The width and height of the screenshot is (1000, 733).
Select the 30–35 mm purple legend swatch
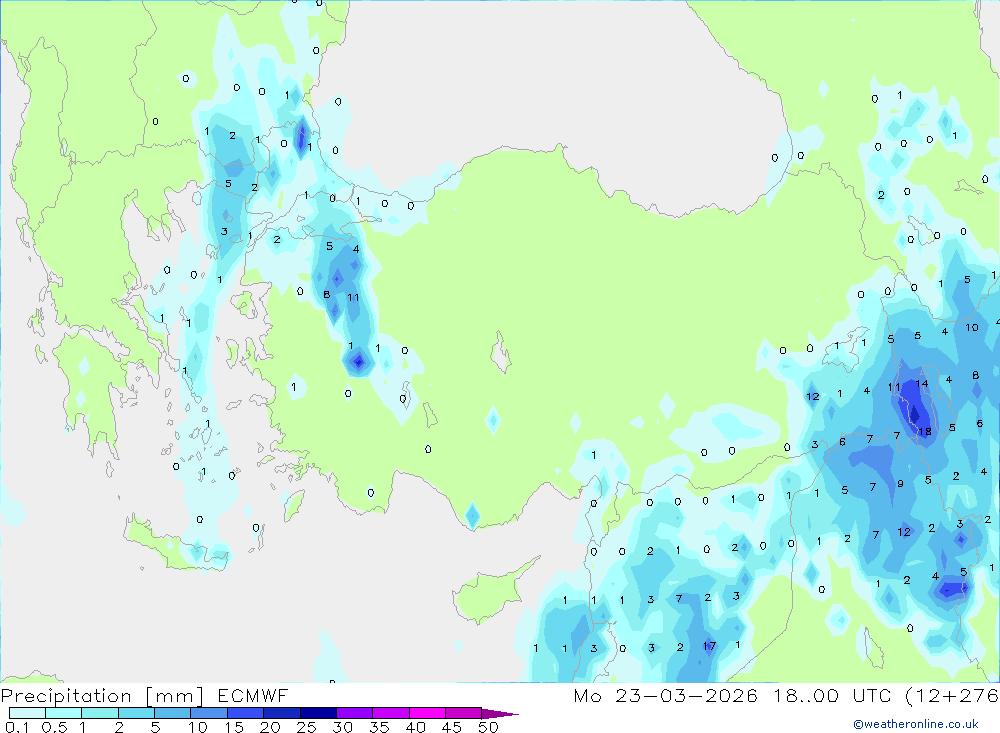(354, 713)
